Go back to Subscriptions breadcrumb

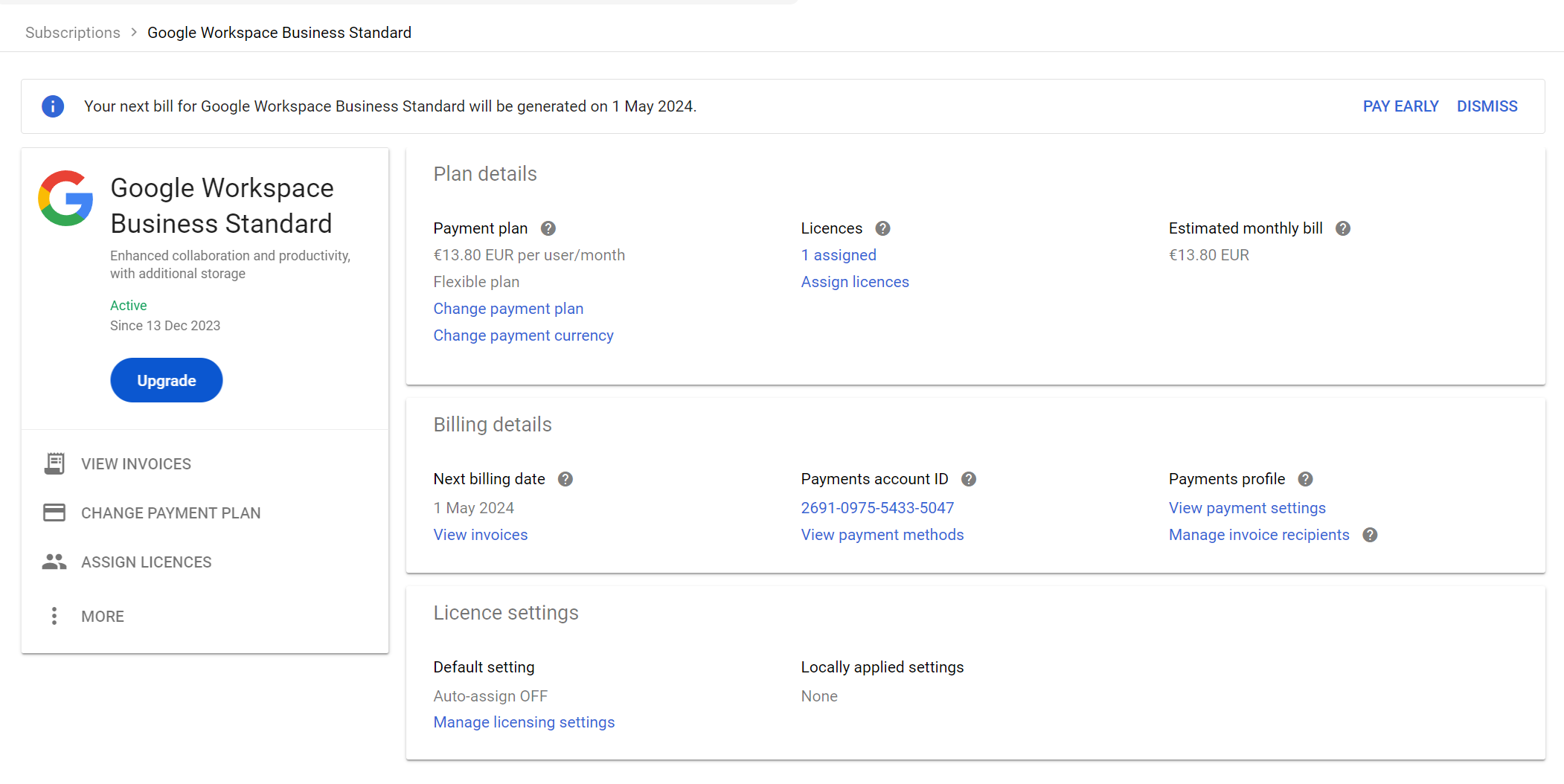click(x=73, y=33)
